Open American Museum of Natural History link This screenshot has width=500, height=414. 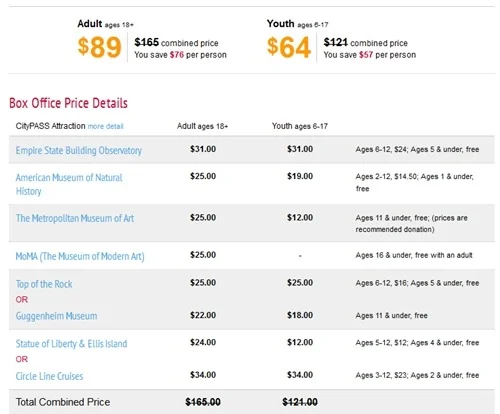pos(69,184)
